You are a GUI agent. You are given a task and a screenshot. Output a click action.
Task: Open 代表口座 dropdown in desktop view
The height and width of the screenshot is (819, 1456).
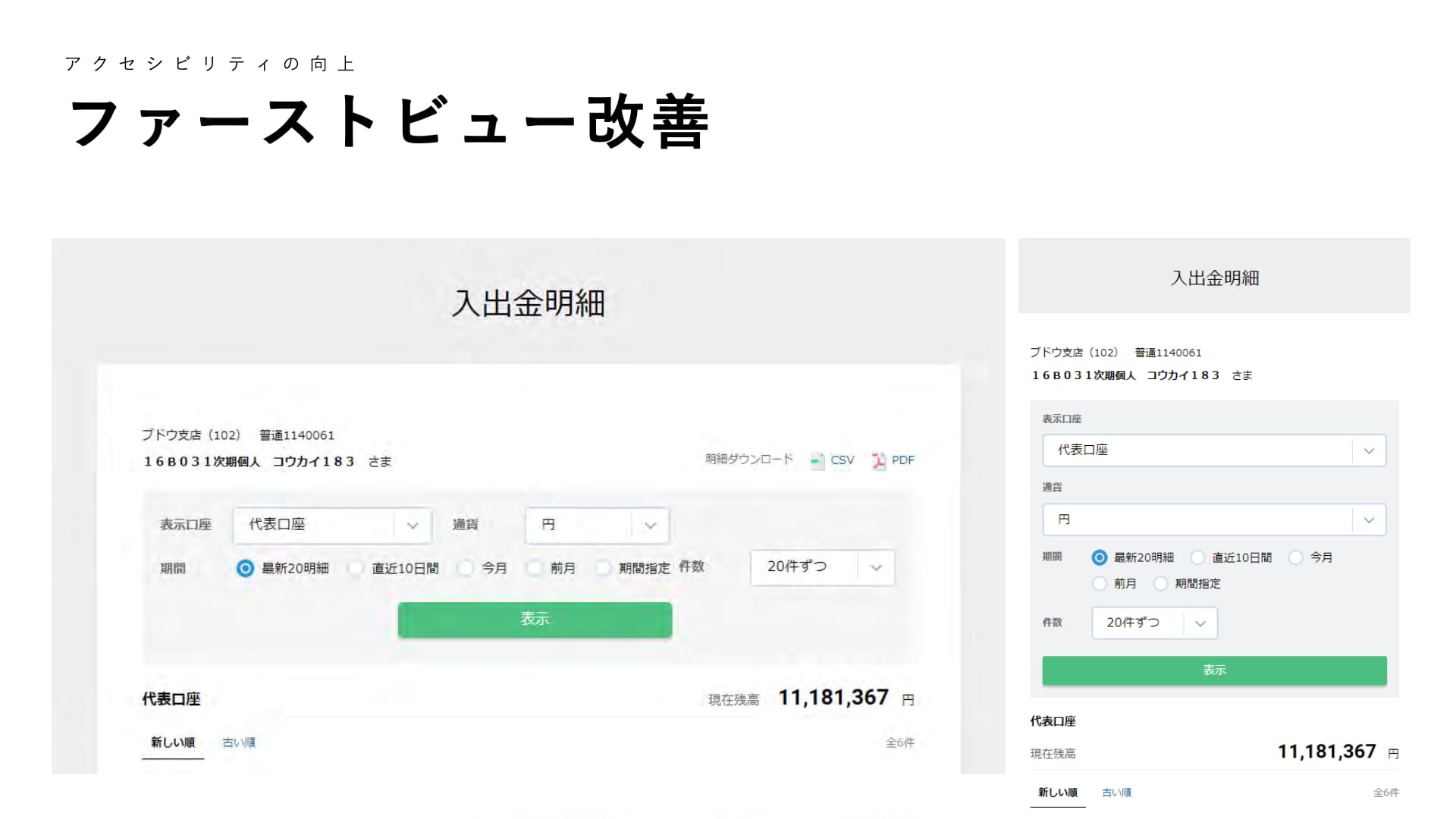(x=332, y=525)
